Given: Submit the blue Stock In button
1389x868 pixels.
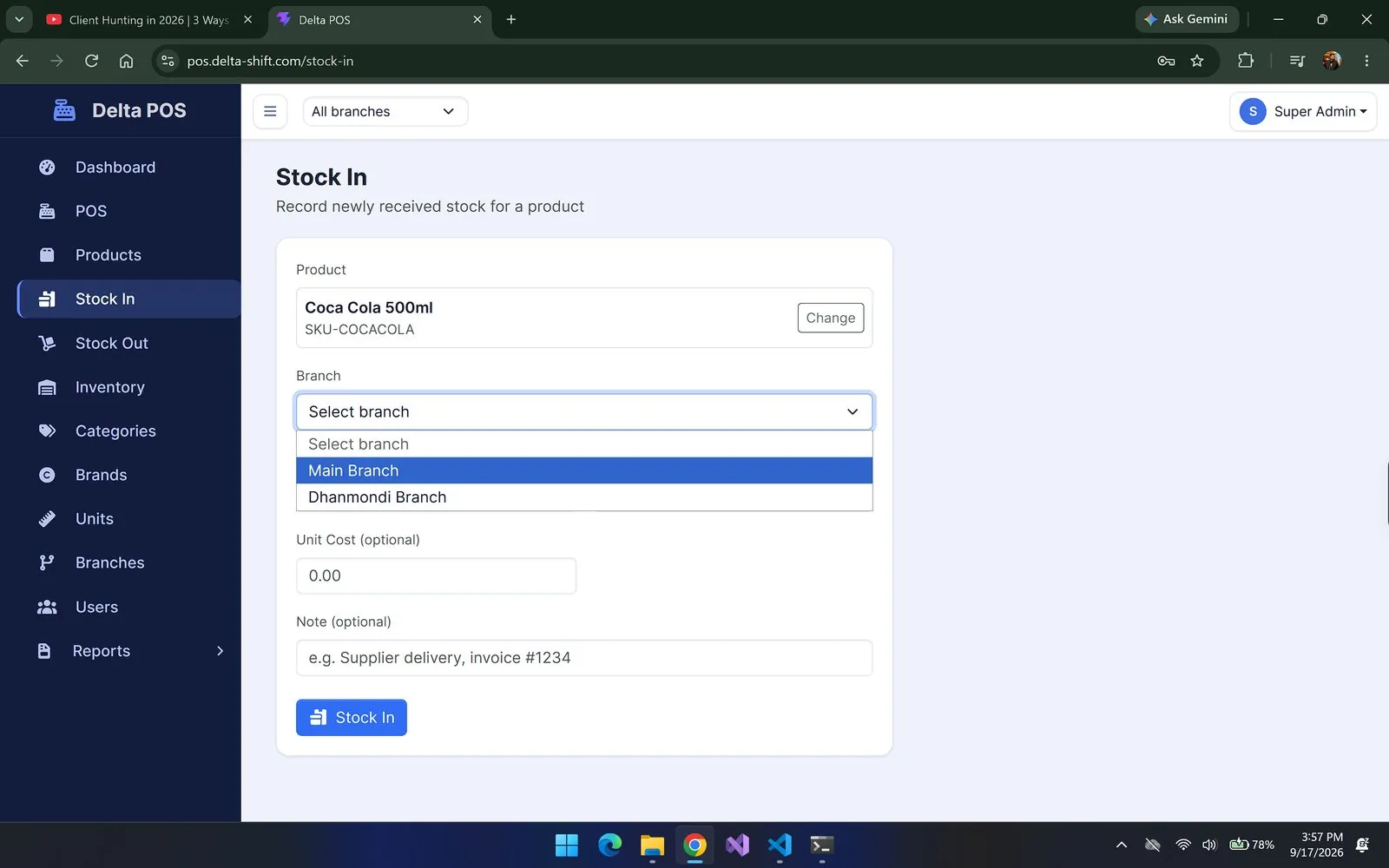Looking at the screenshot, I should 352,718.
